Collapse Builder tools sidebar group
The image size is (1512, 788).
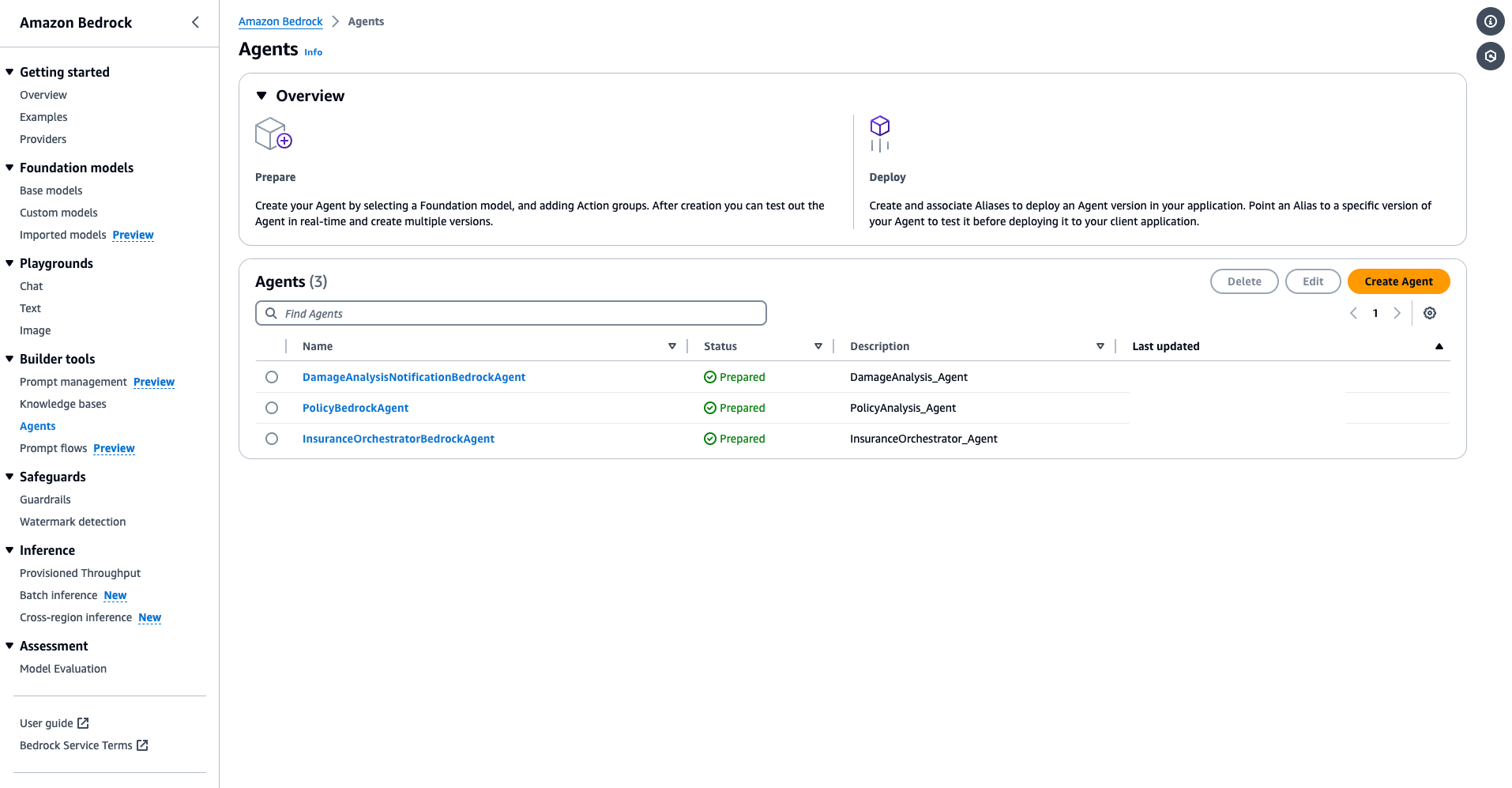coord(9,359)
